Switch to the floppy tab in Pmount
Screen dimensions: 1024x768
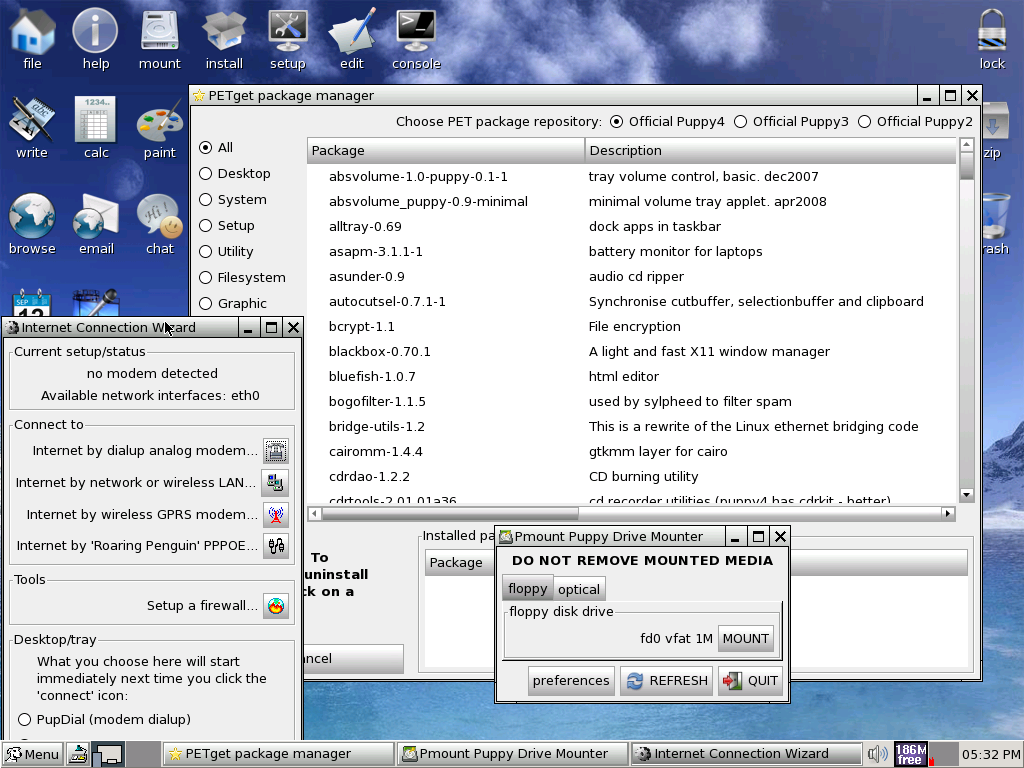coord(528,588)
